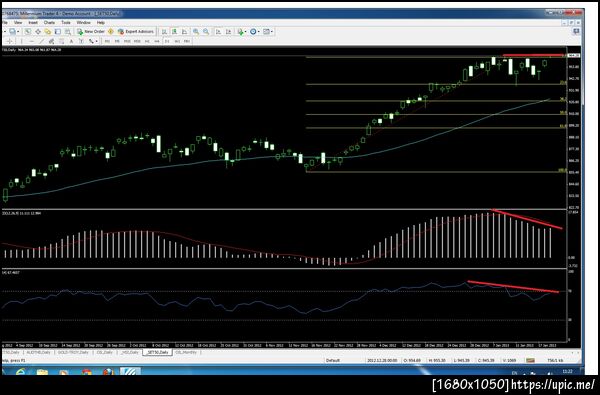Click the New Order button
Viewport: 600px width, 395px height.
pyautogui.click(x=90, y=32)
